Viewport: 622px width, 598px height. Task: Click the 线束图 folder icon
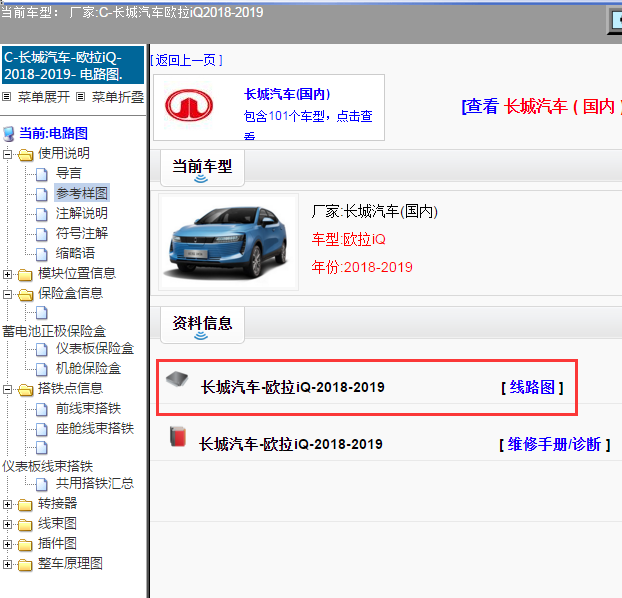25,525
